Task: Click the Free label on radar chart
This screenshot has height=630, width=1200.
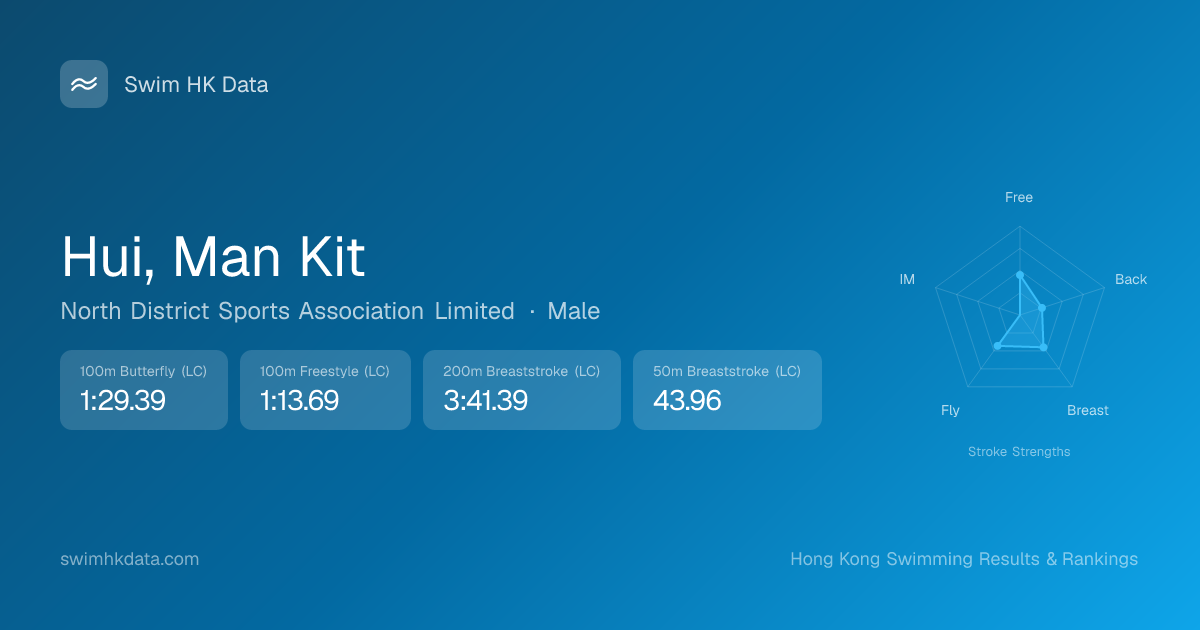Action: [x=1019, y=197]
